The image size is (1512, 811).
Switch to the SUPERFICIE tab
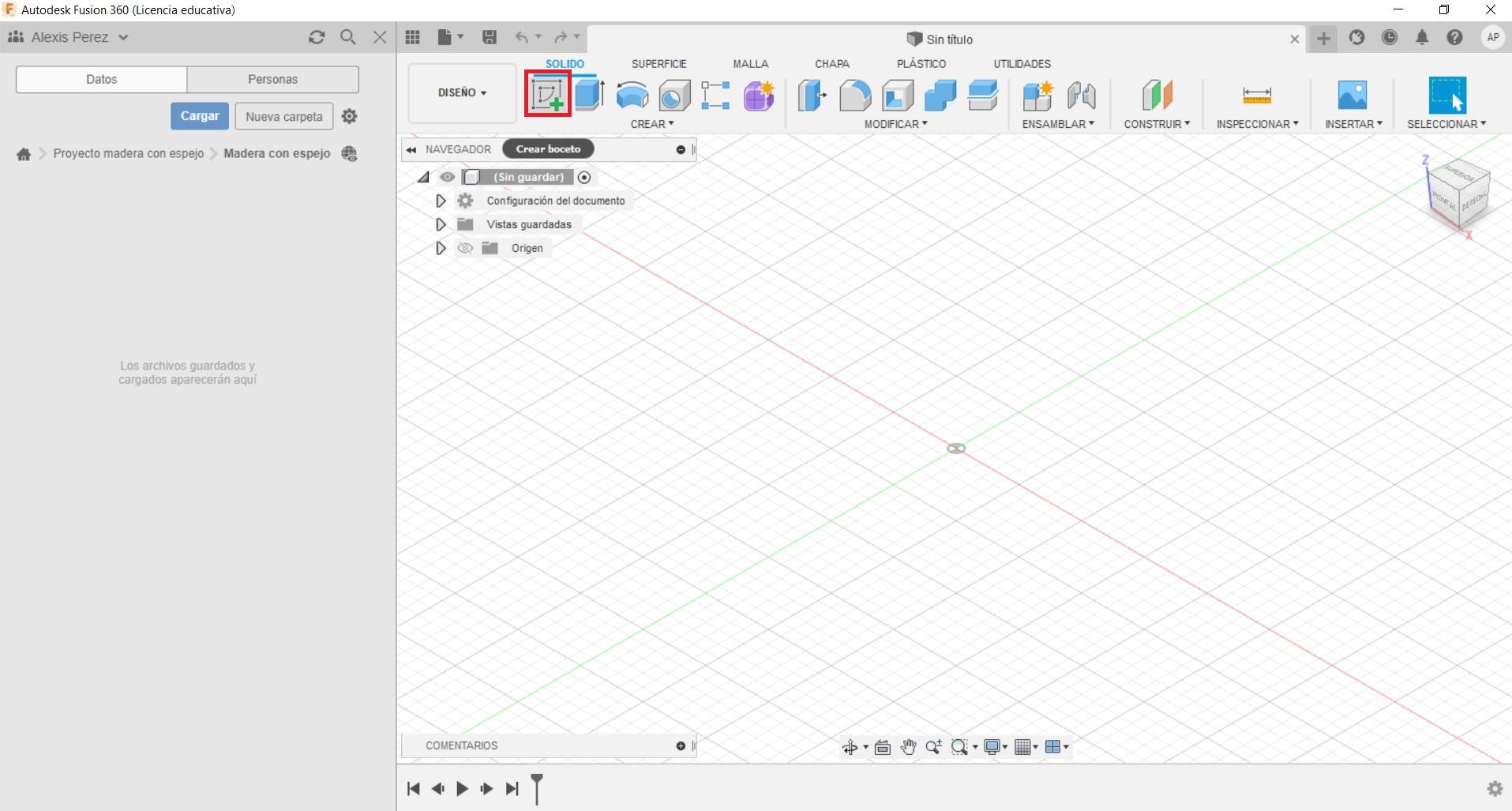pos(658,64)
